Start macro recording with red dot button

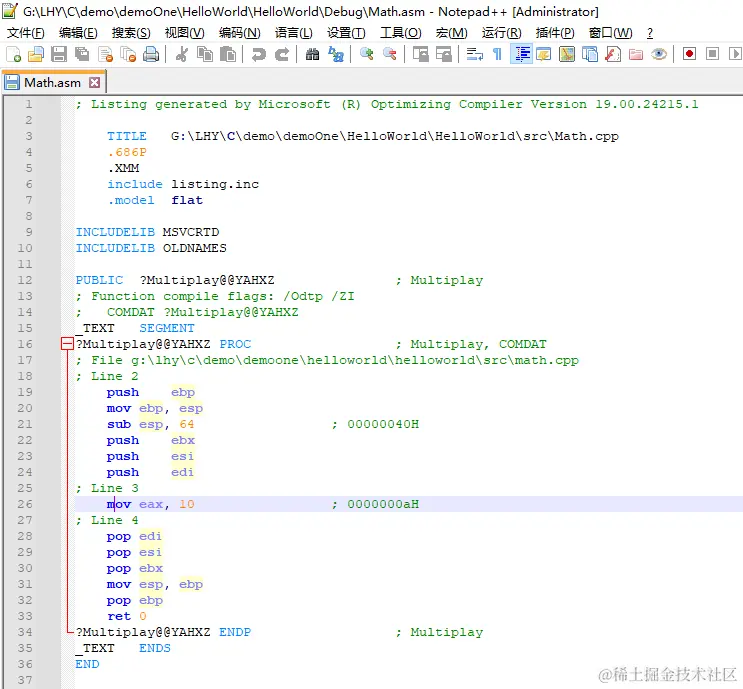(689, 54)
